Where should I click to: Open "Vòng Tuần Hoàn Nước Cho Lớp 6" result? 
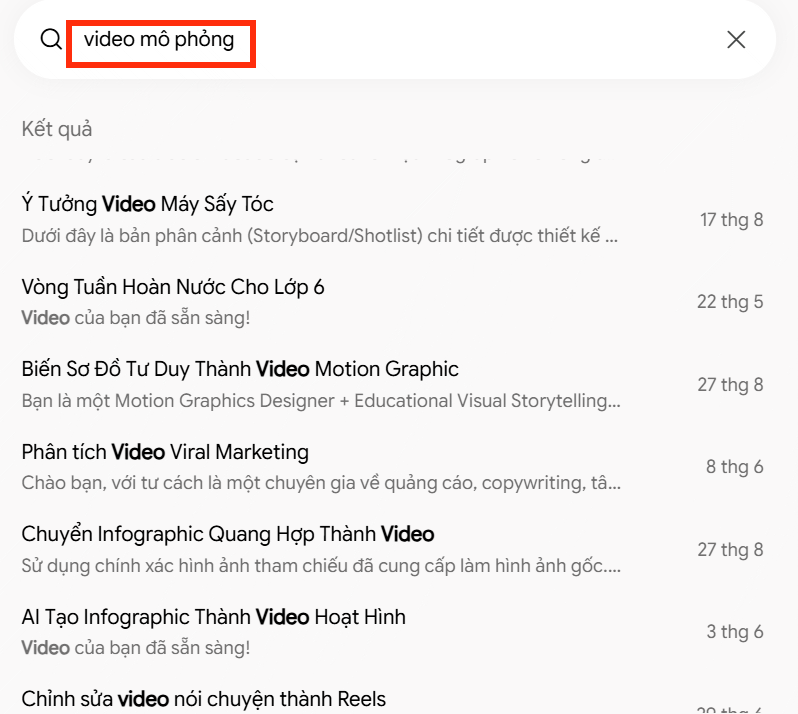point(173,287)
